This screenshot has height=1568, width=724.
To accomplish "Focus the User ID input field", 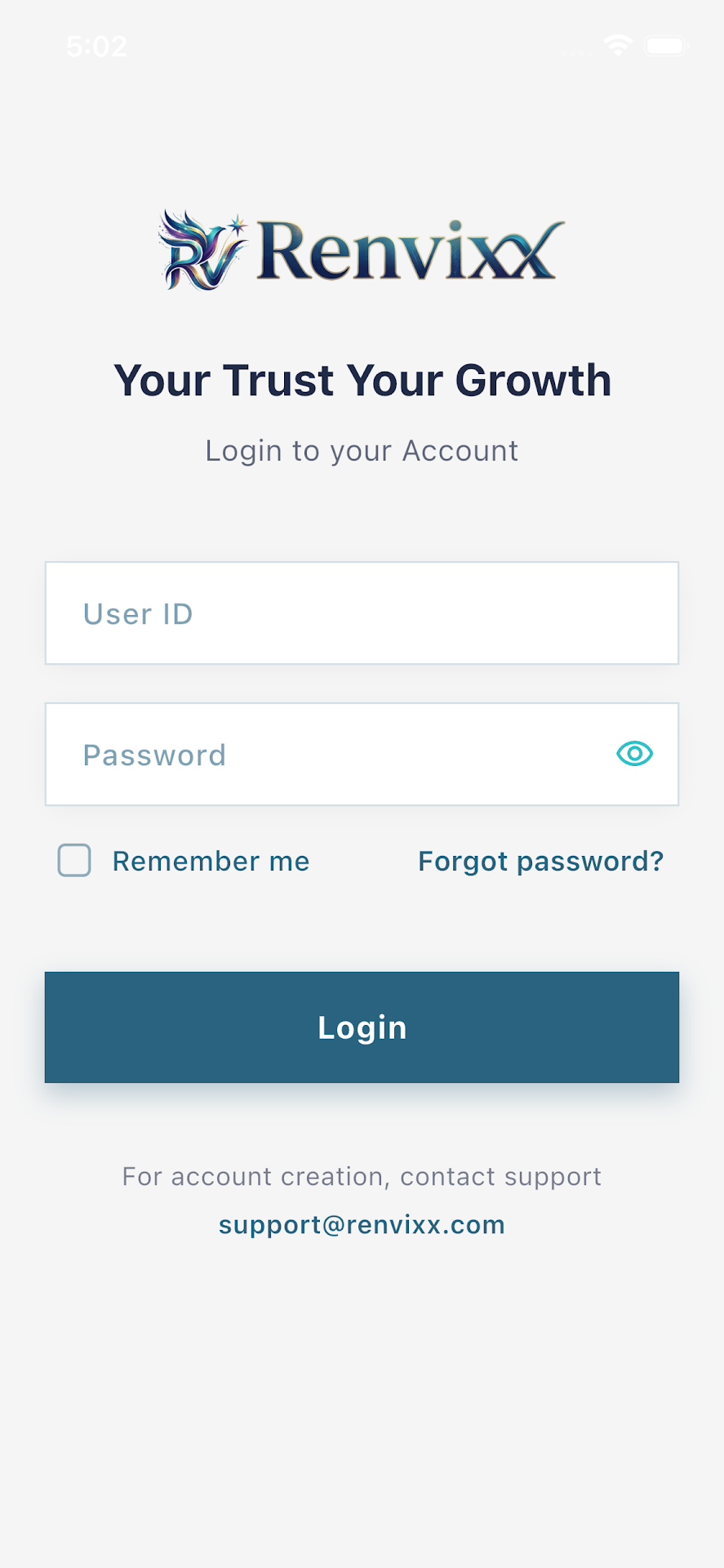I will pos(362,613).
